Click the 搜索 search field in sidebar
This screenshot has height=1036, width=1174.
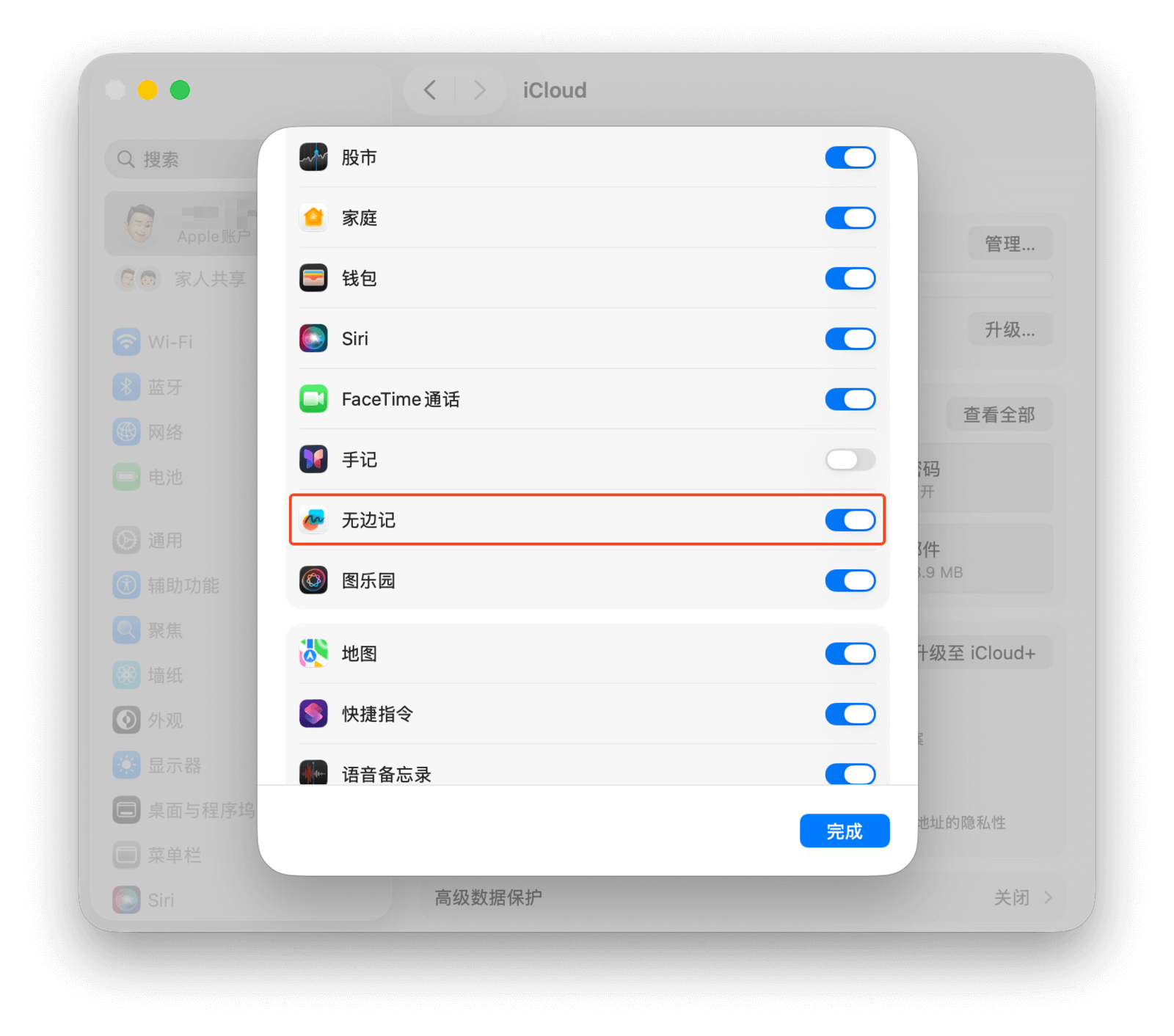point(183,159)
